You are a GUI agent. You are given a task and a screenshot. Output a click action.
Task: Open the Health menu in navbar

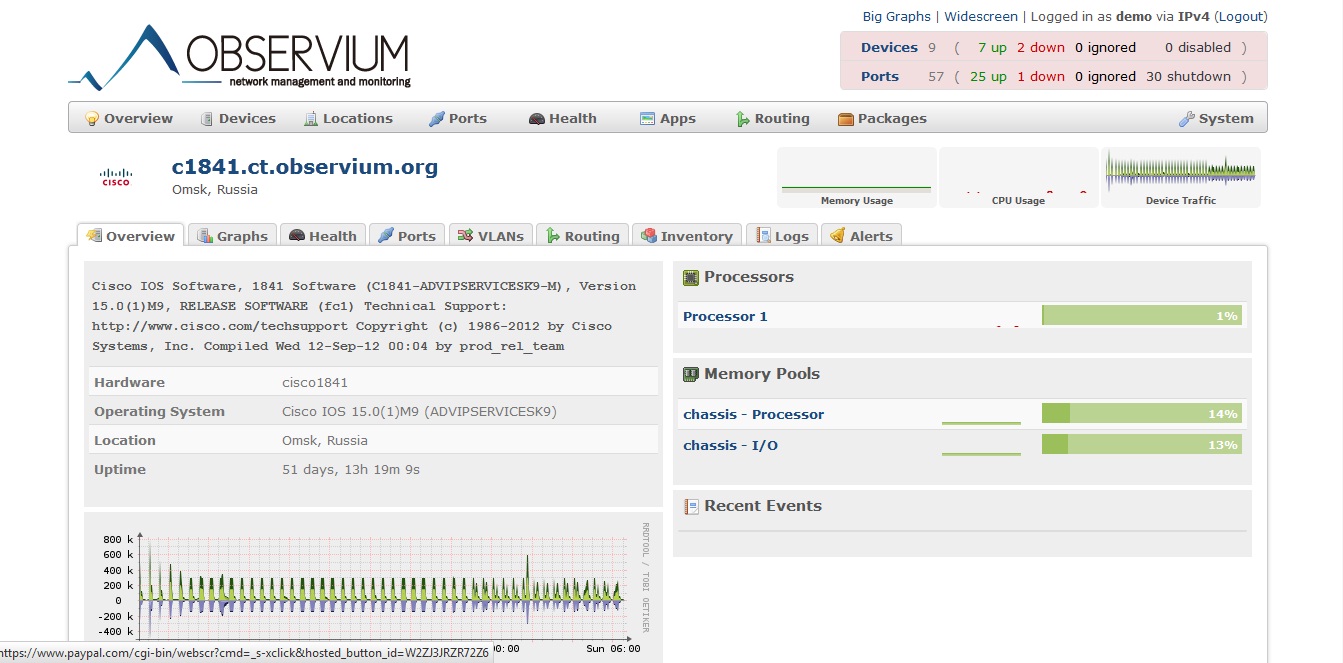[x=563, y=118]
